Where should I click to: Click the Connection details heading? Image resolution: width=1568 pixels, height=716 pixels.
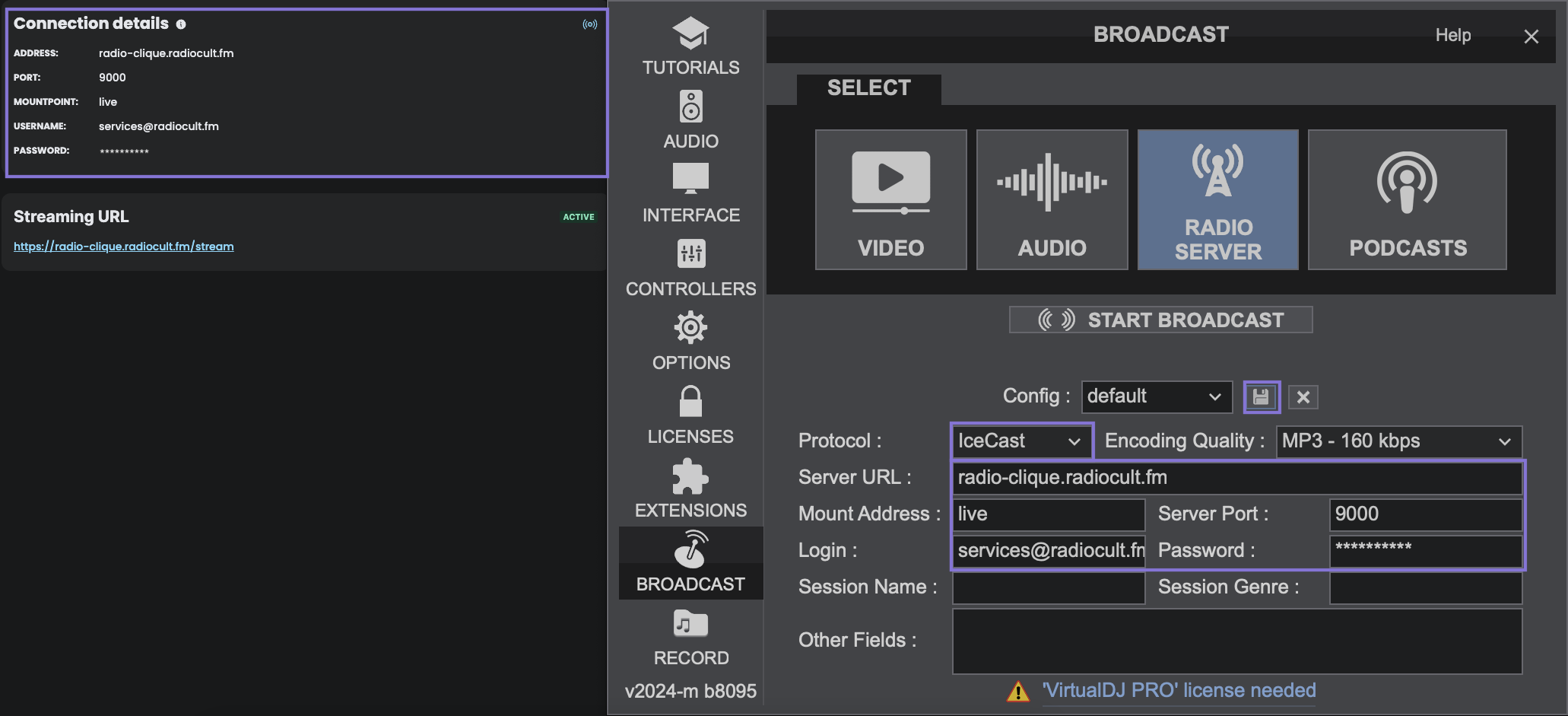[91, 24]
